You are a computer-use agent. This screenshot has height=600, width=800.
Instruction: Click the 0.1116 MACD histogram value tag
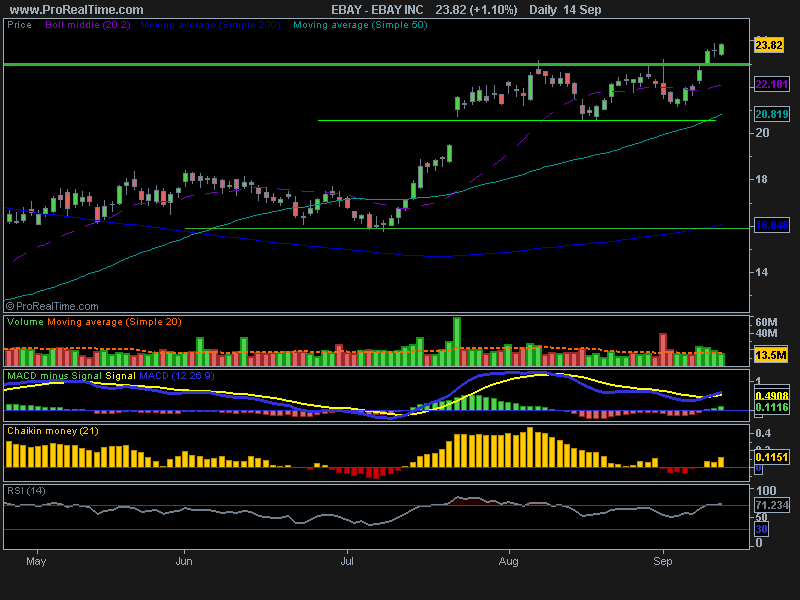[x=771, y=407]
